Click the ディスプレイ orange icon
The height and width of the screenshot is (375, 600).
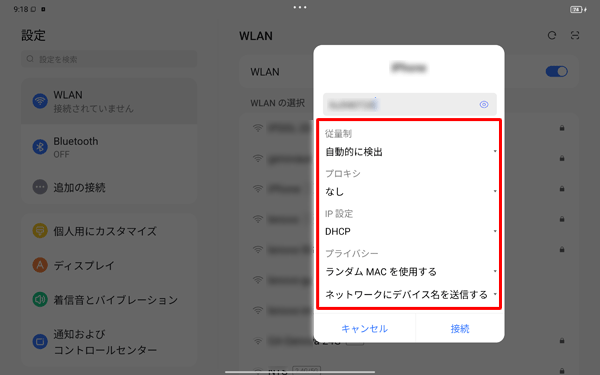click(40, 265)
